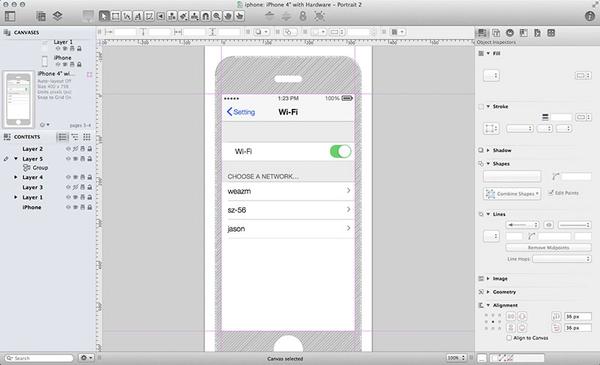Expand Layer 4 disclosure triangle
This screenshot has height=365, width=600.
(x=16, y=177)
